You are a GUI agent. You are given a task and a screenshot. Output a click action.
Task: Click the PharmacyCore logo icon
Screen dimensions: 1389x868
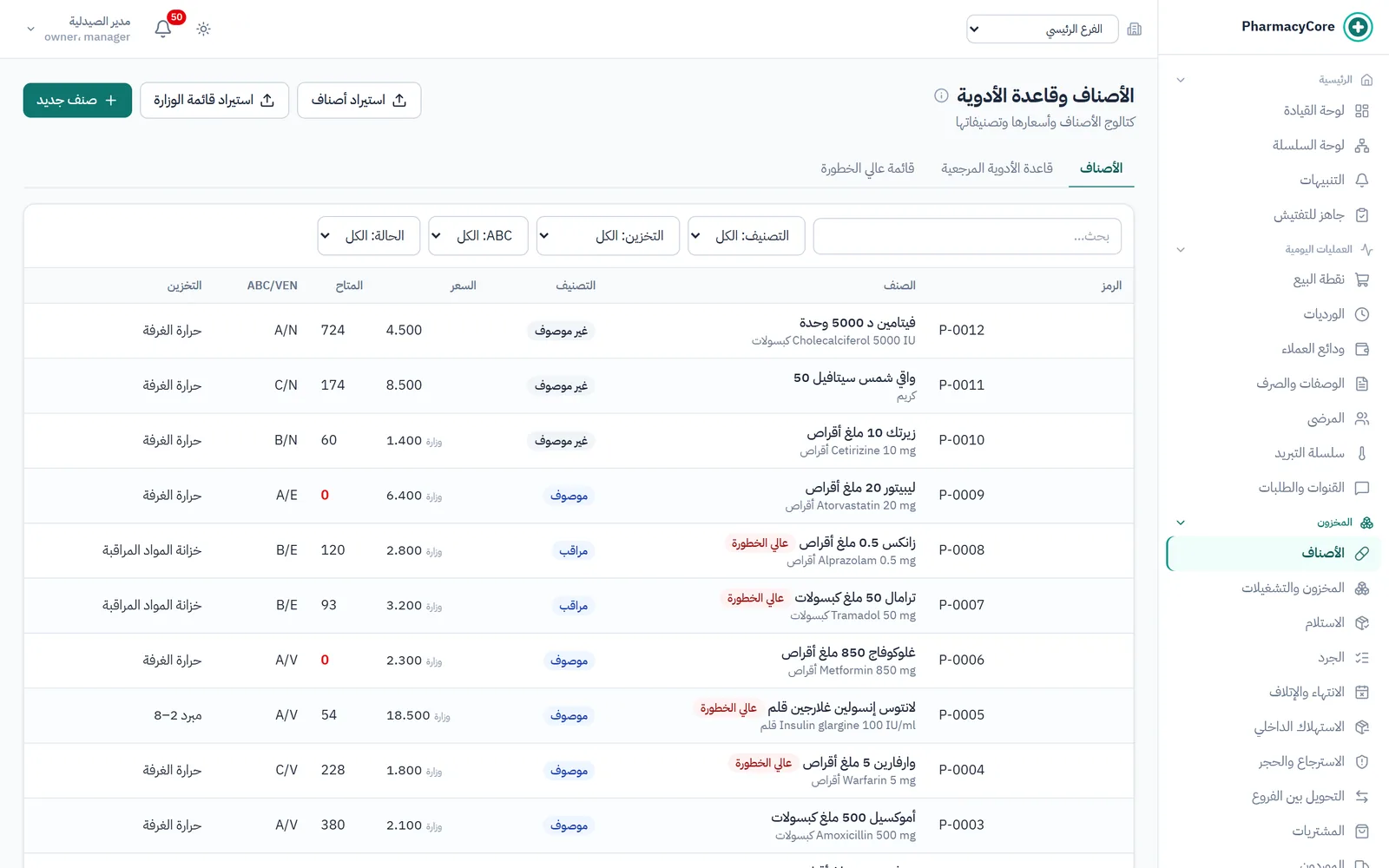(1358, 27)
